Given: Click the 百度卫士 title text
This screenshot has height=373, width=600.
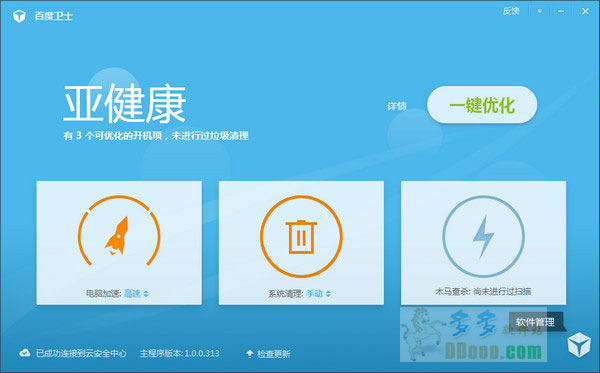Looking at the screenshot, I should [54, 16].
